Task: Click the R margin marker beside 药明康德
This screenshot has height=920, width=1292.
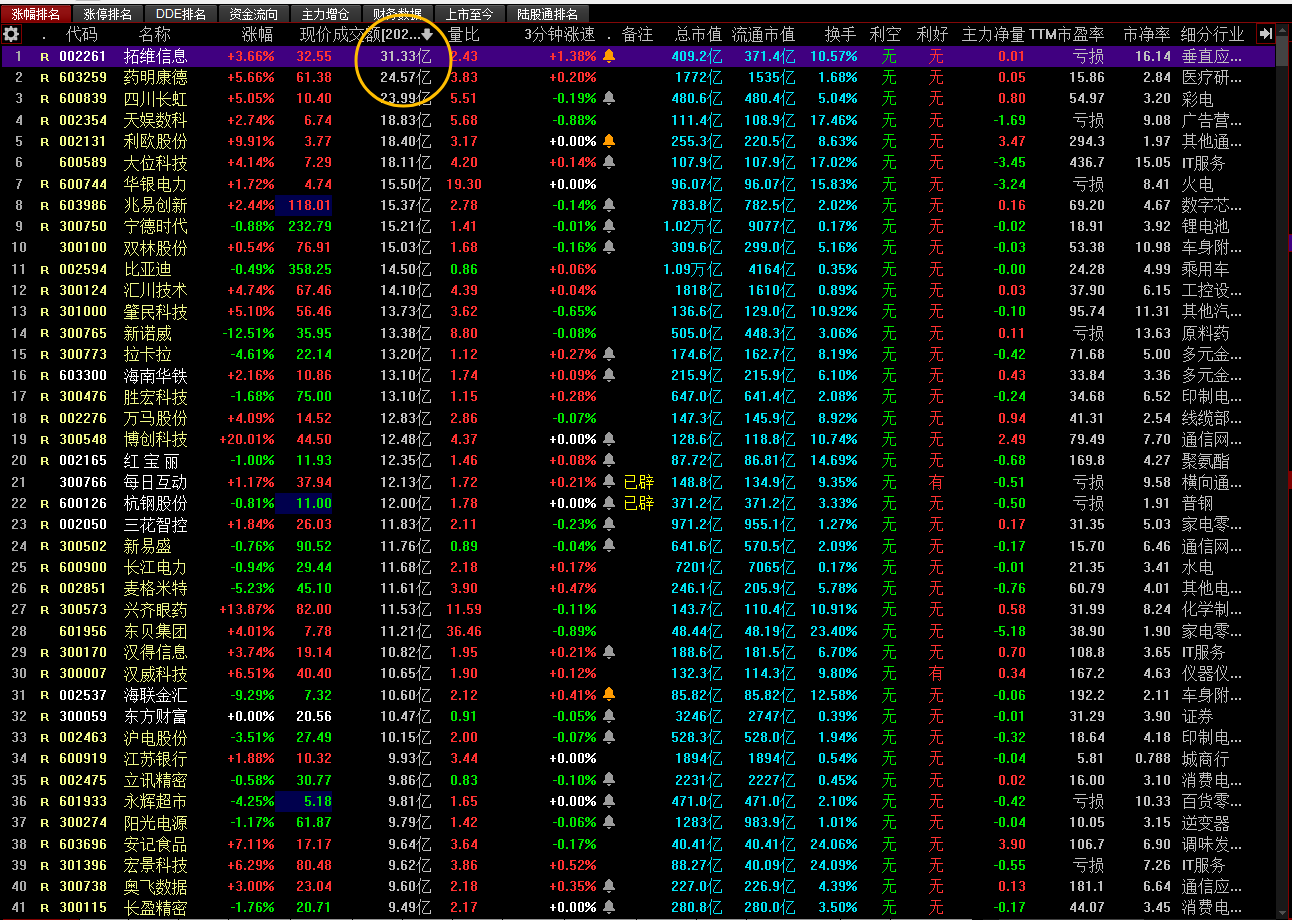Action: click(x=44, y=78)
